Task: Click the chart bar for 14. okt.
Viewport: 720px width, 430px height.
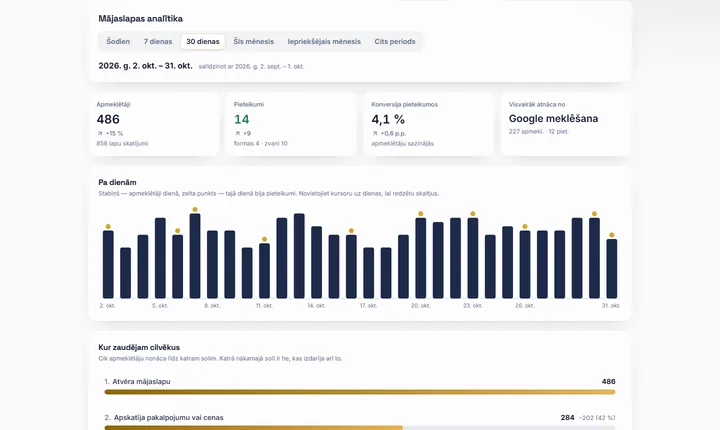Action: (x=316, y=262)
